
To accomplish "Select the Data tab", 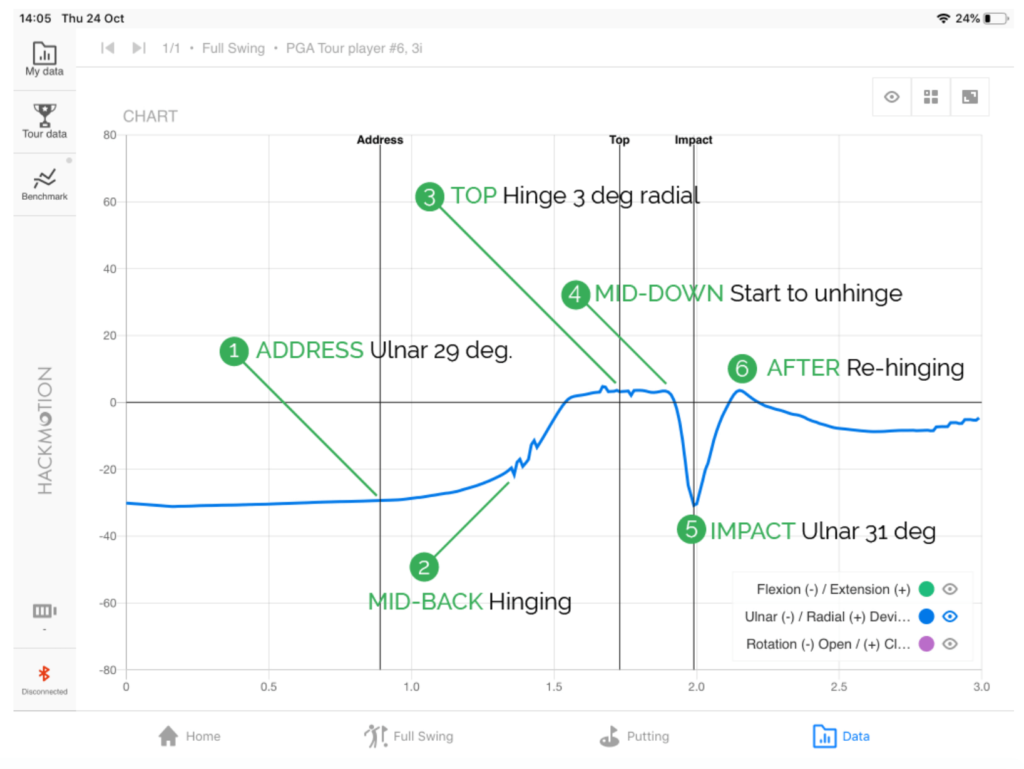I will pyautogui.click(x=841, y=737).
